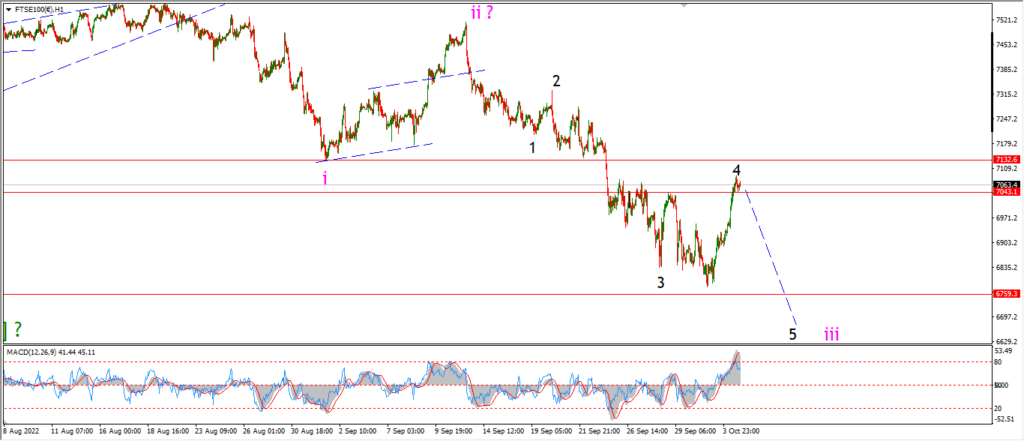
Task: Click the black wave label '4'
Action: click(x=736, y=169)
